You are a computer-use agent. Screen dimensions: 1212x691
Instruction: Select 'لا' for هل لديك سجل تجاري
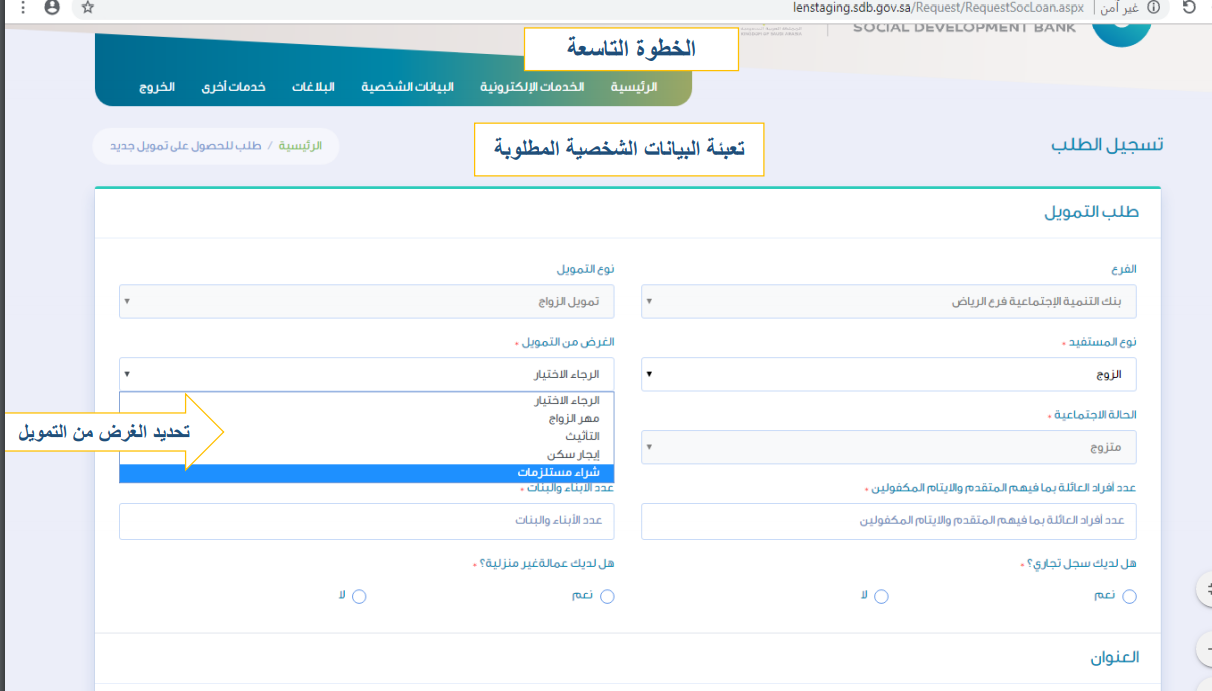(881, 596)
